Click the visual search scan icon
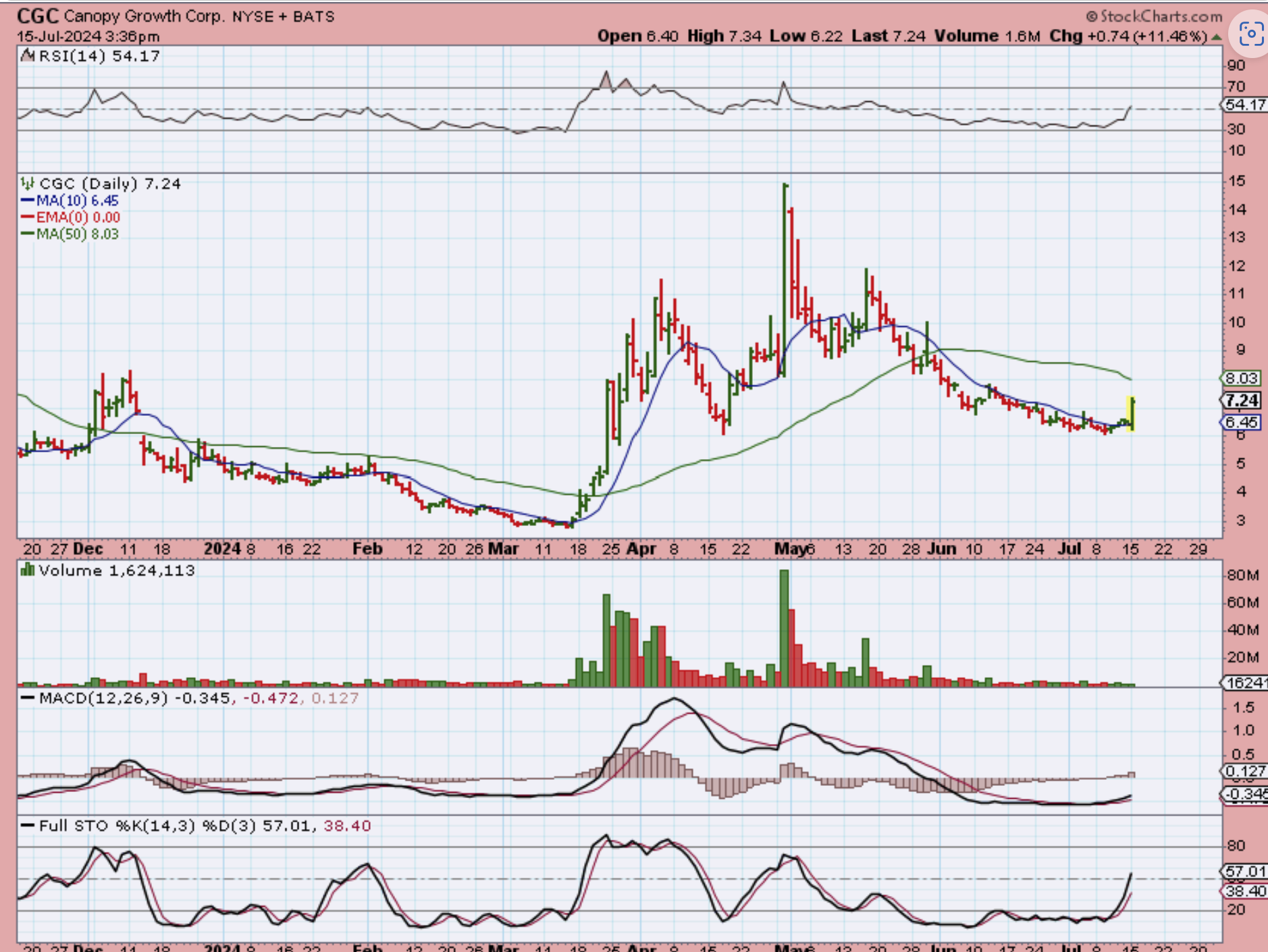The image size is (1268, 952). click(1250, 34)
